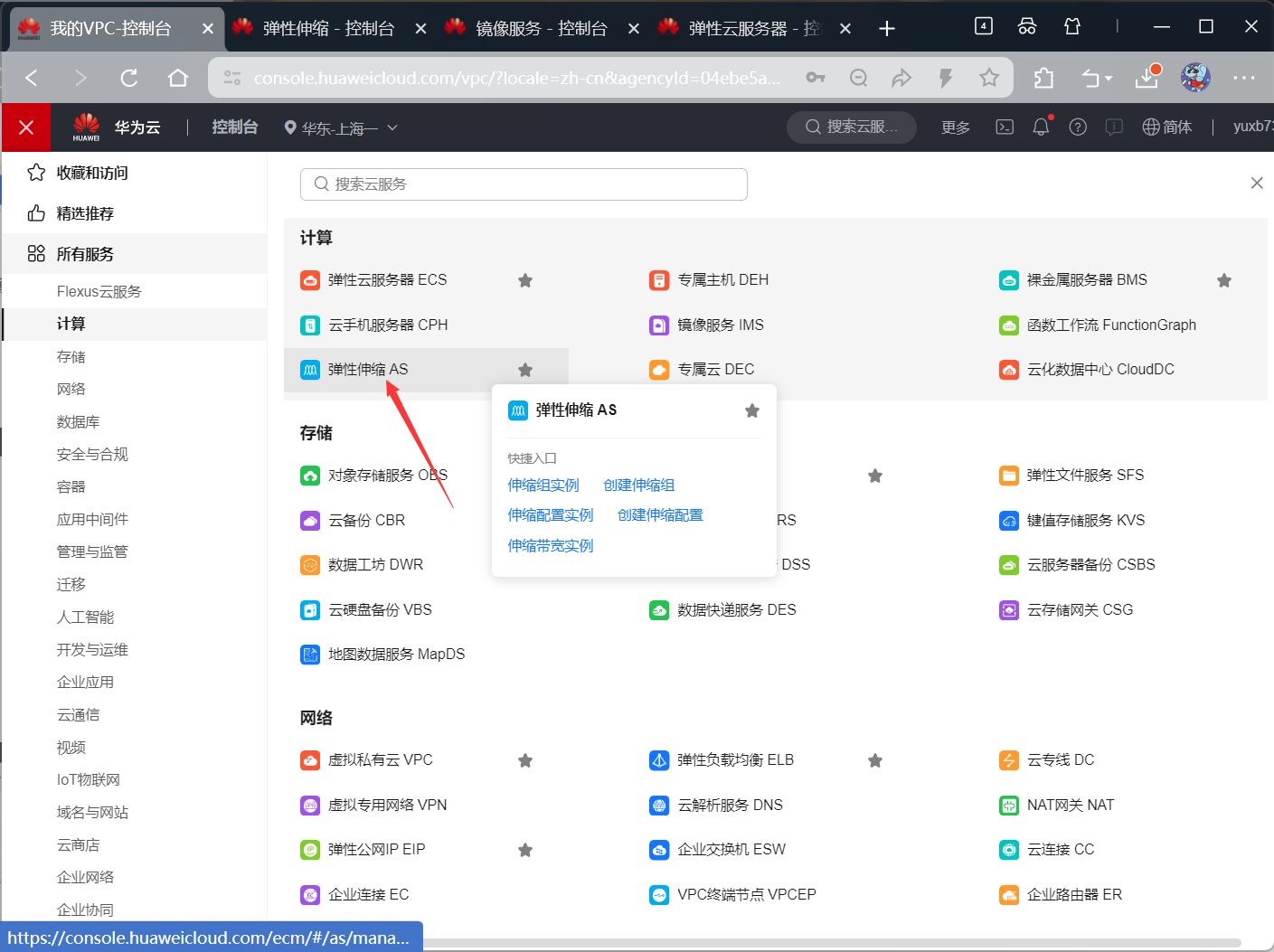Open 函数工作流 FunctionGraph icon
The image size is (1274, 952).
(x=1009, y=325)
